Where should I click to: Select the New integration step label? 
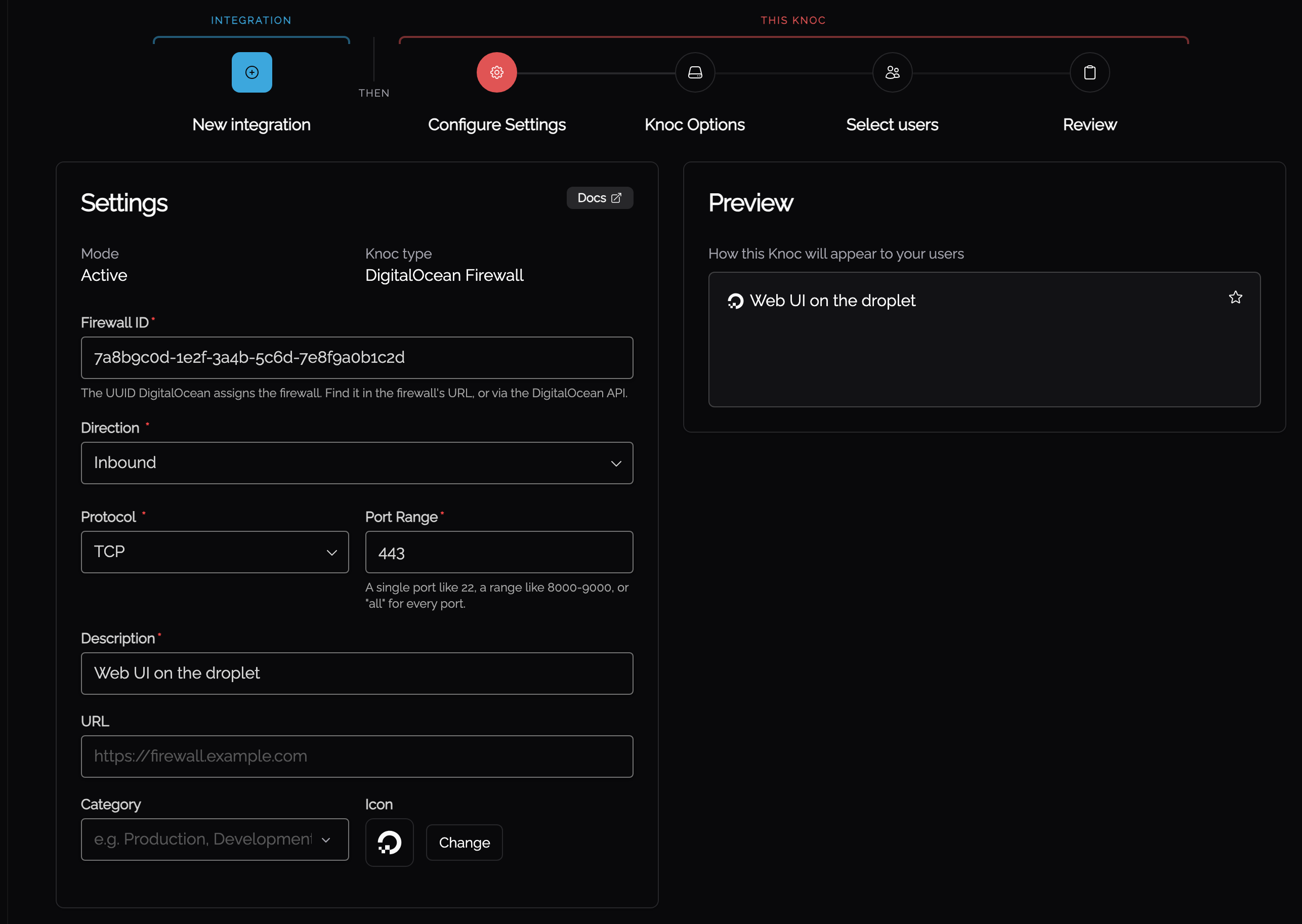pos(251,124)
